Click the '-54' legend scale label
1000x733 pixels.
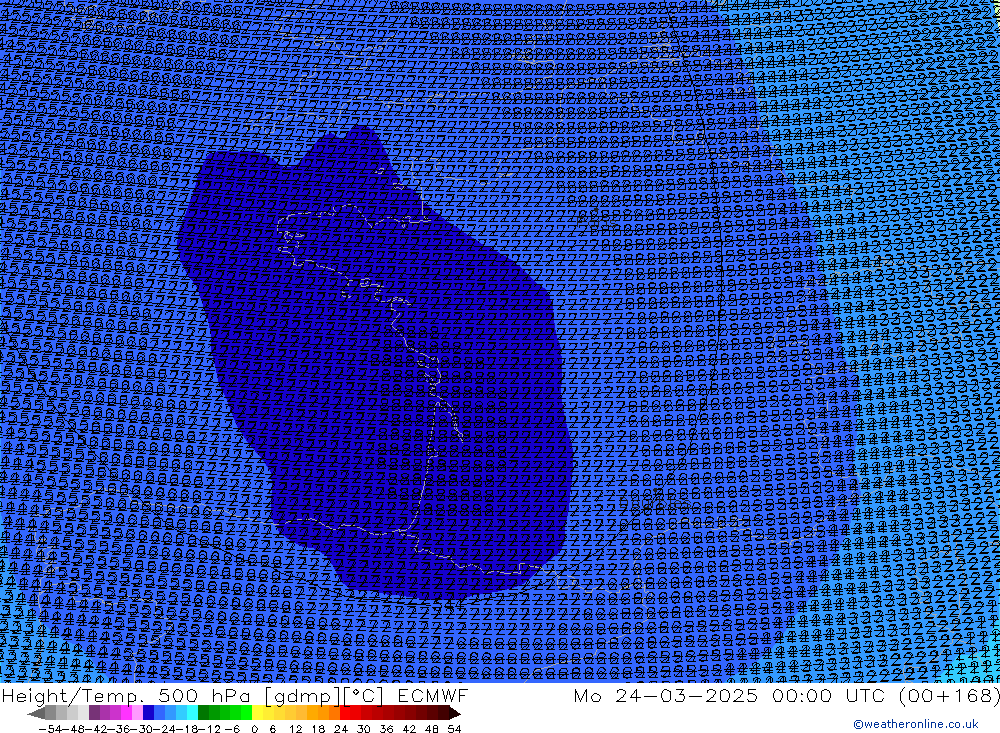coord(50,729)
